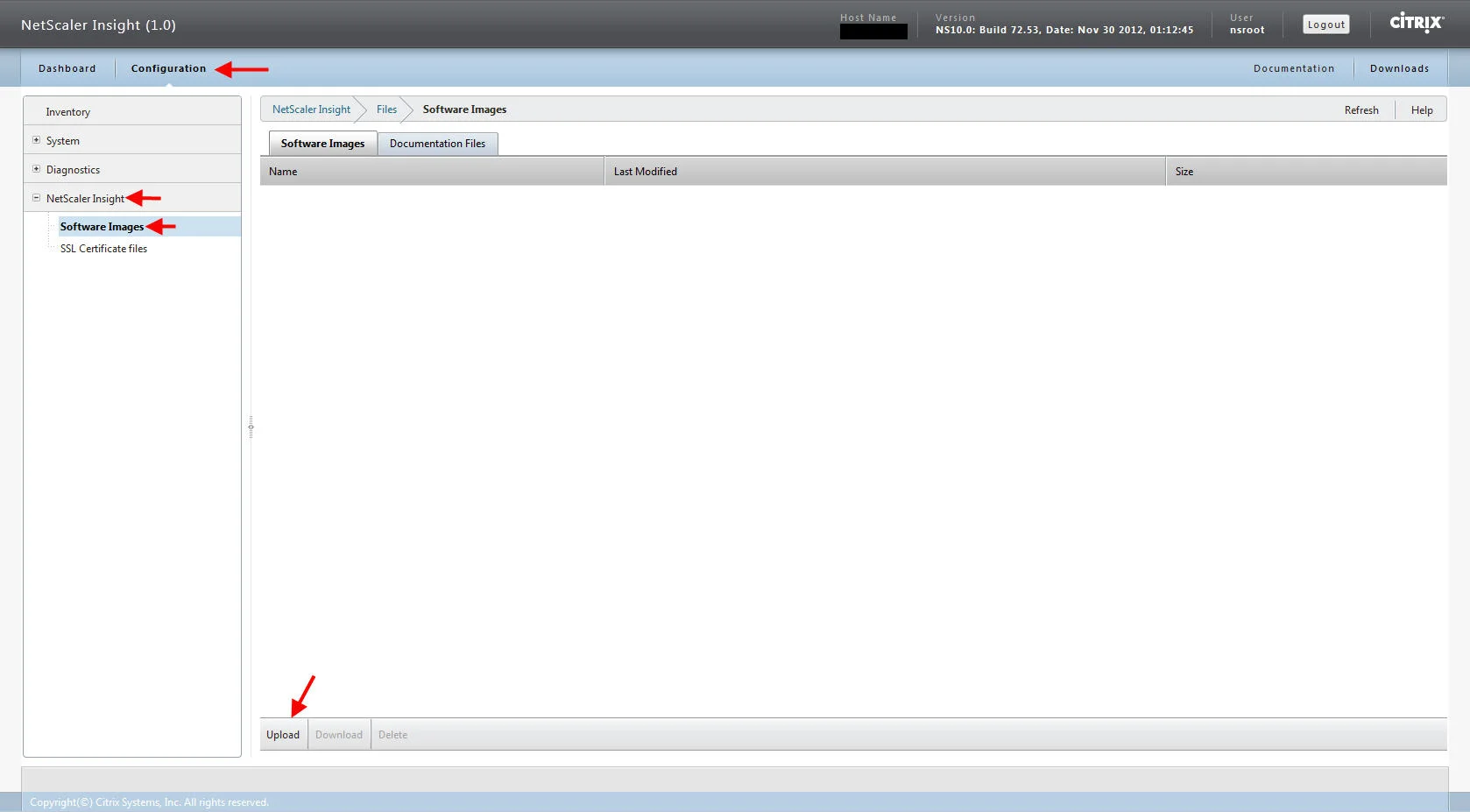Open SSL Certificate files in sidebar
The image size is (1470, 812).
click(103, 249)
